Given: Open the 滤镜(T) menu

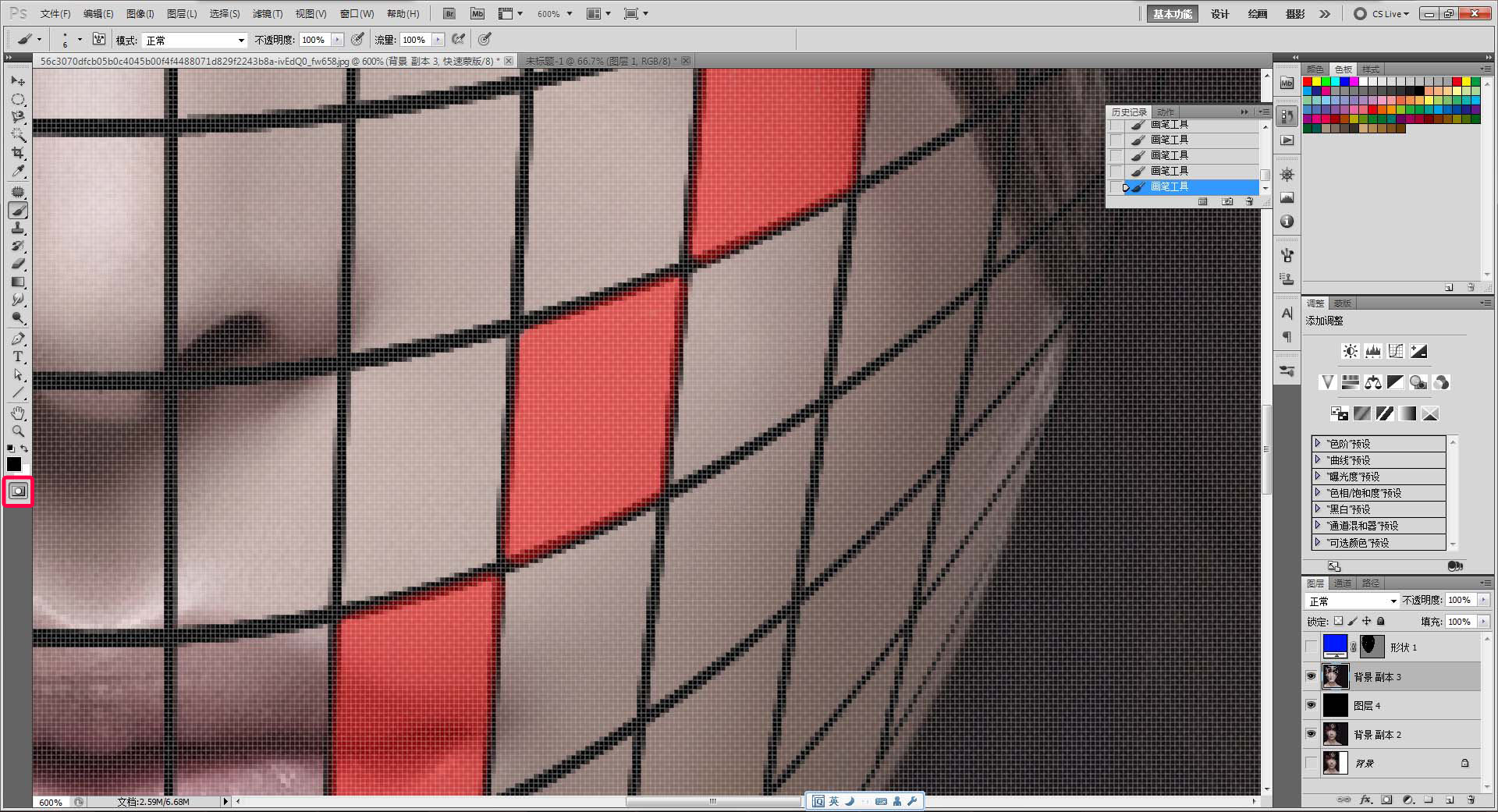Looking at the screenshot, I should pyautogui.click(x=268, y=14).
